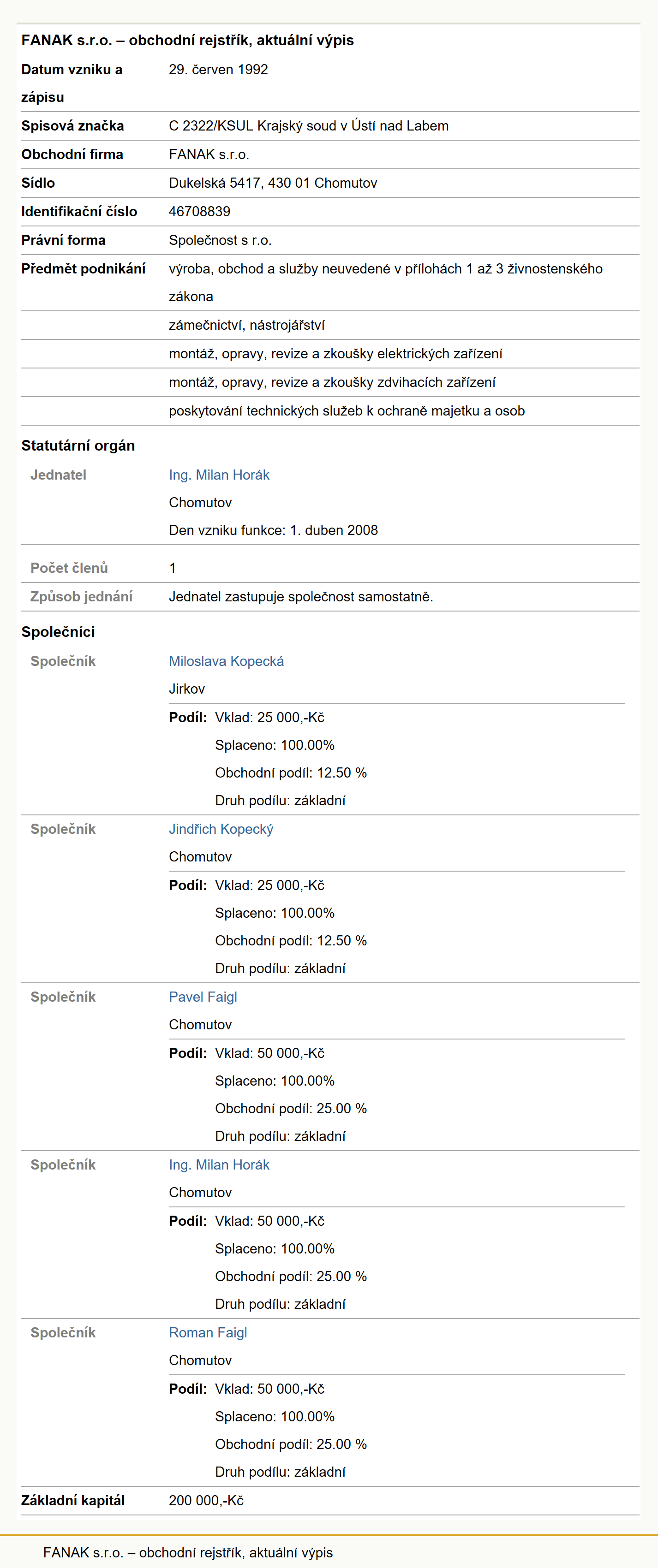Select the Statutární orgán section heading
Screen dimensions: 658x1568
pyautogui.click(x=78, y=445)
